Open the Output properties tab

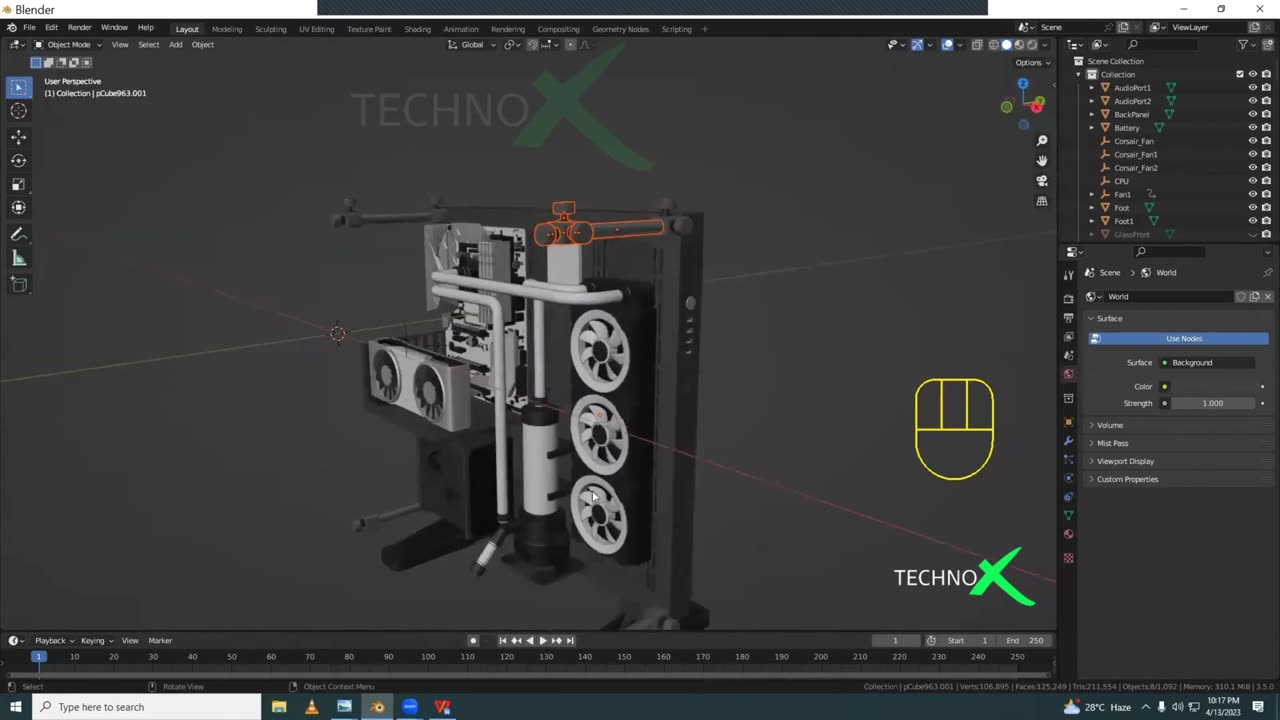click(x=1068, y=317)
